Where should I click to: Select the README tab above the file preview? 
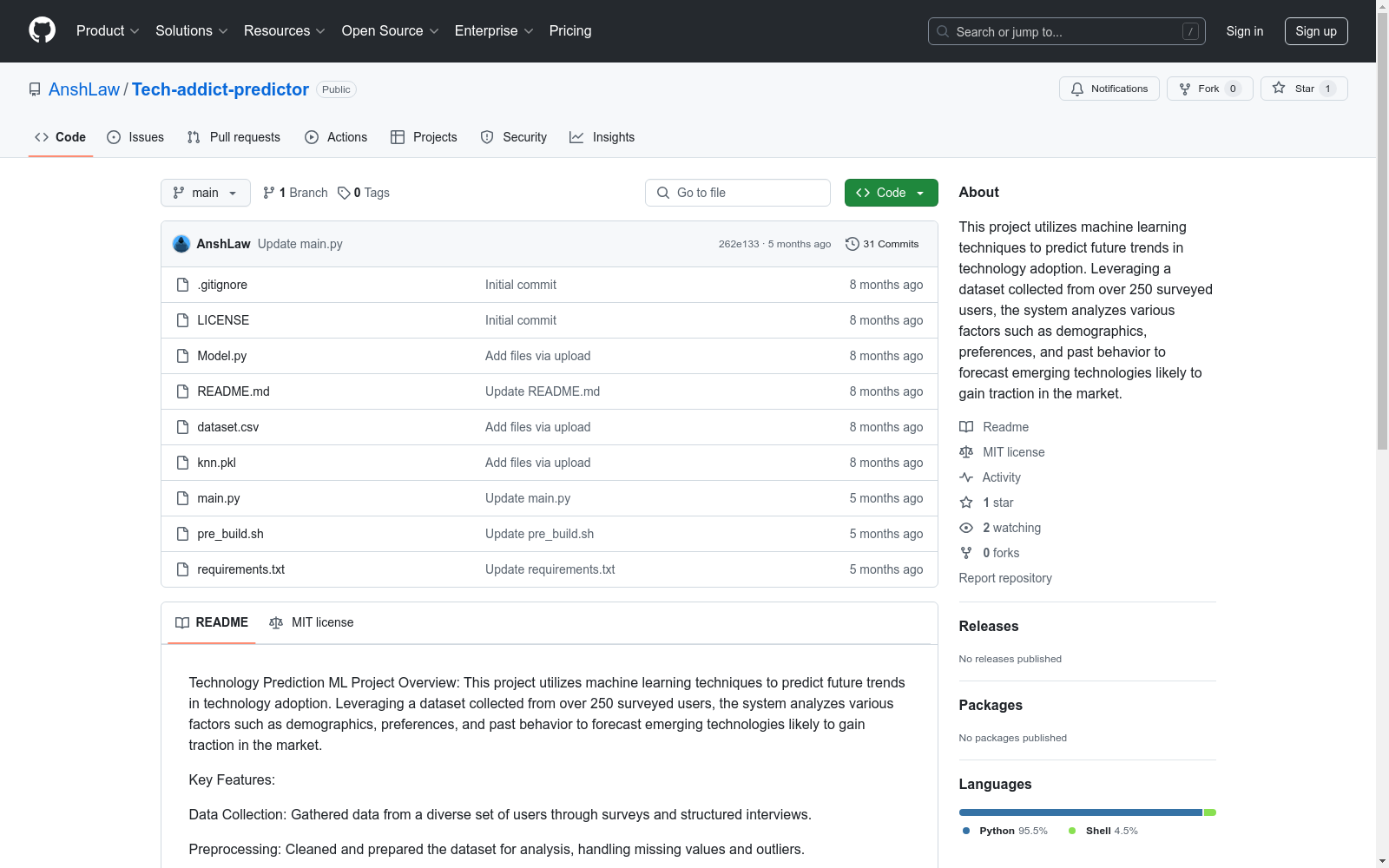212,622
